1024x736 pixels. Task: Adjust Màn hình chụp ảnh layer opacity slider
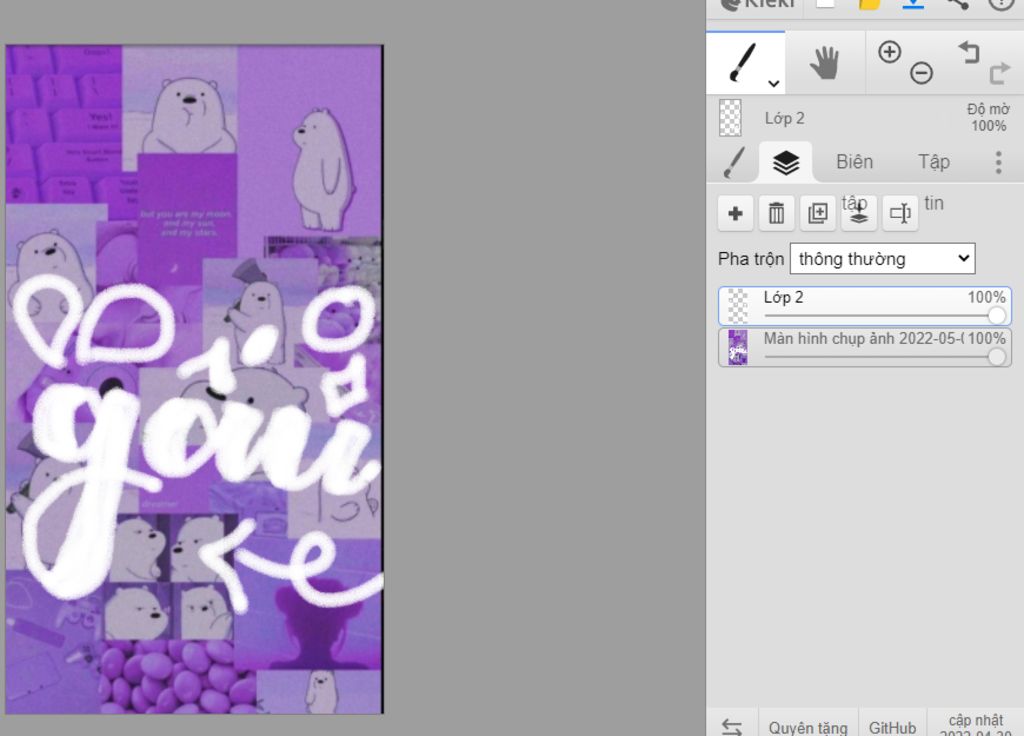997,357
